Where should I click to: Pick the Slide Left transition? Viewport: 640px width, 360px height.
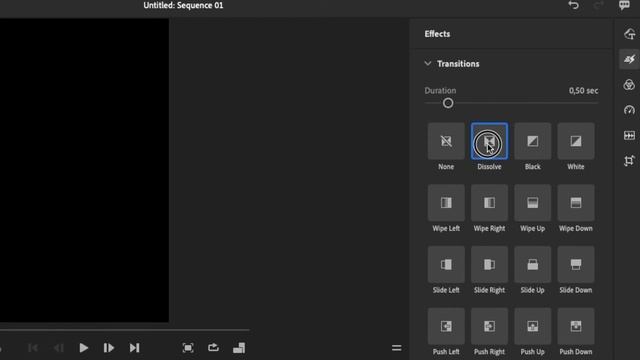click(446, 264)
